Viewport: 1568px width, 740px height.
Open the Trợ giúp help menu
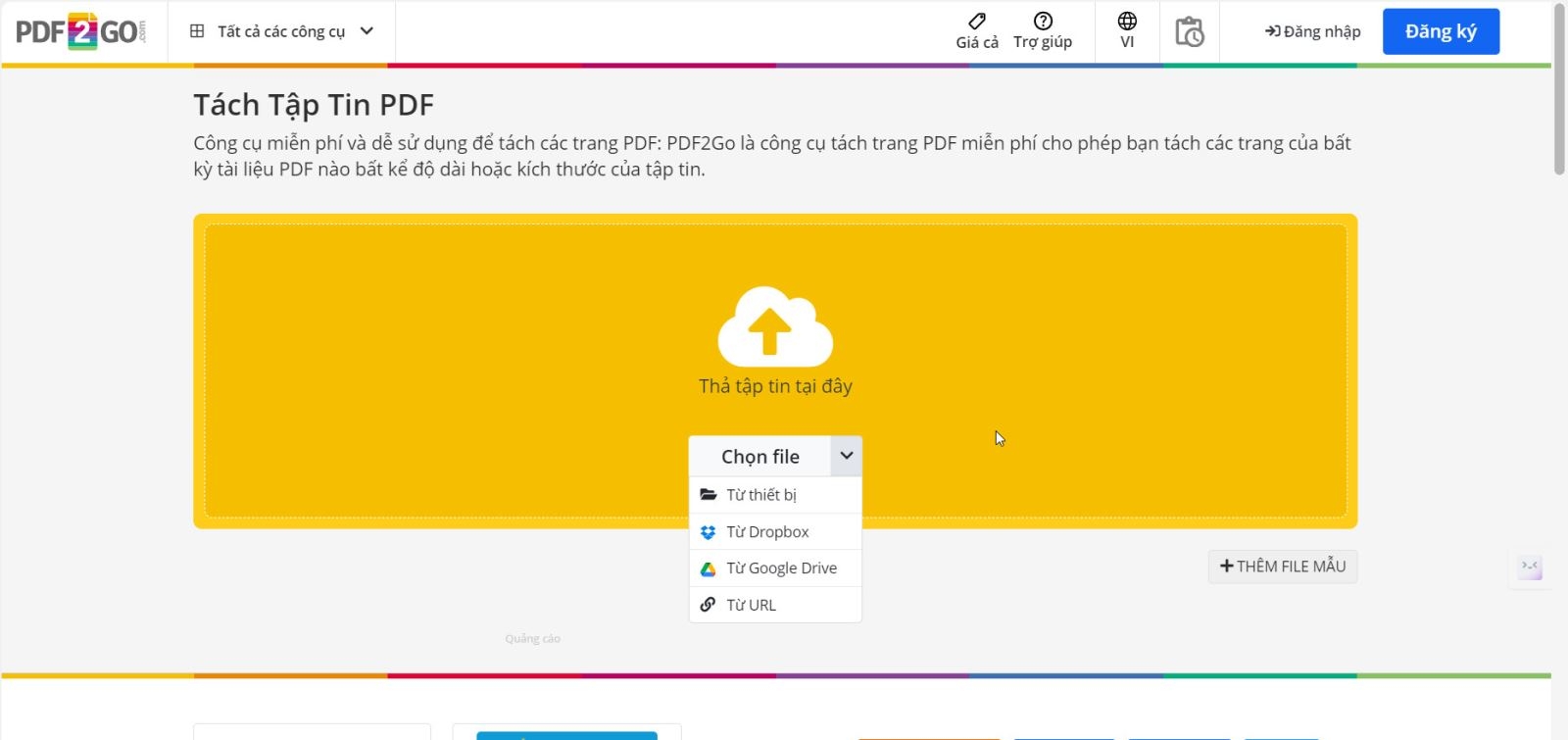point(1043,31)
